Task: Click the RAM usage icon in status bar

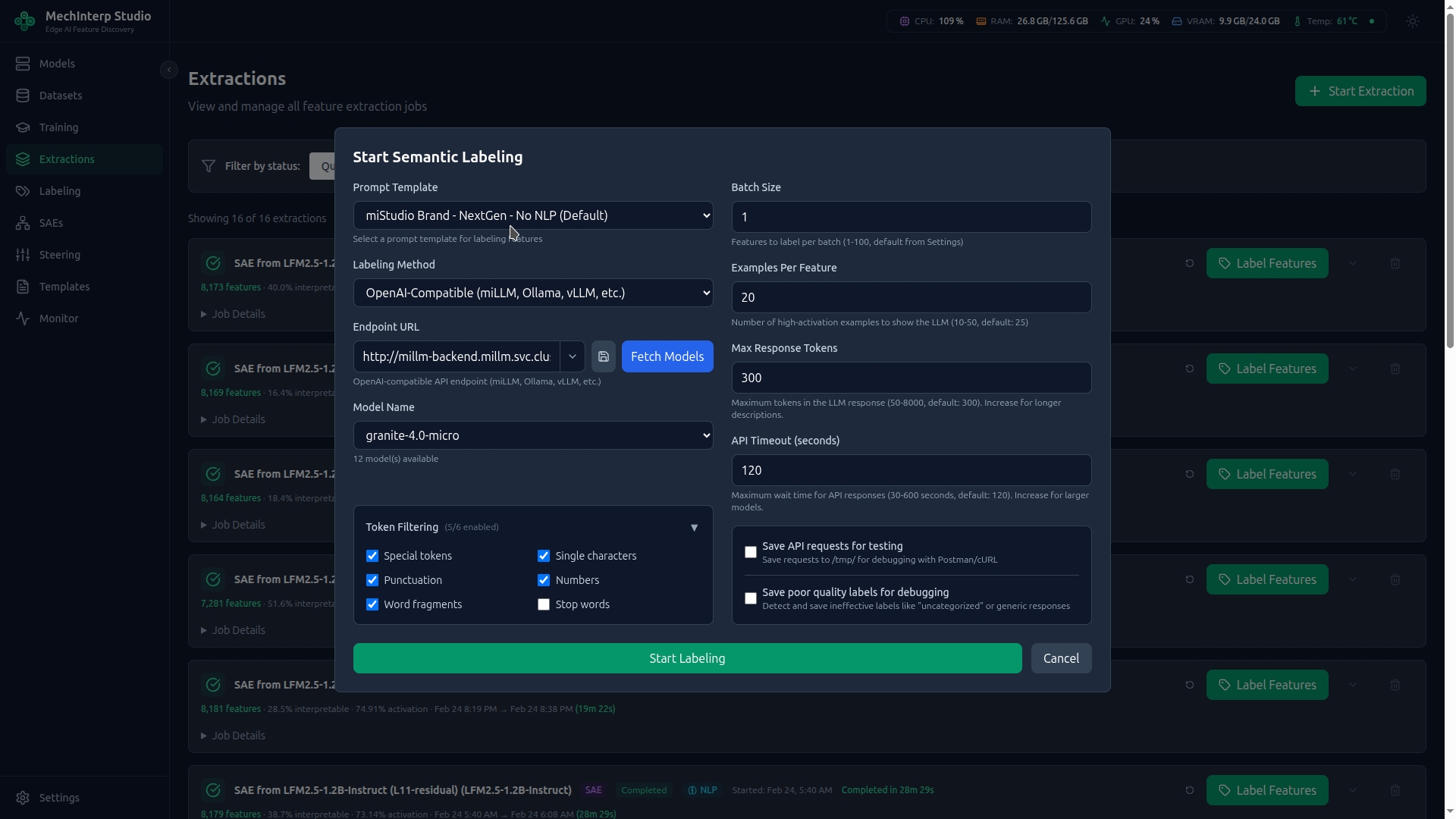Action: click(981, 21)
